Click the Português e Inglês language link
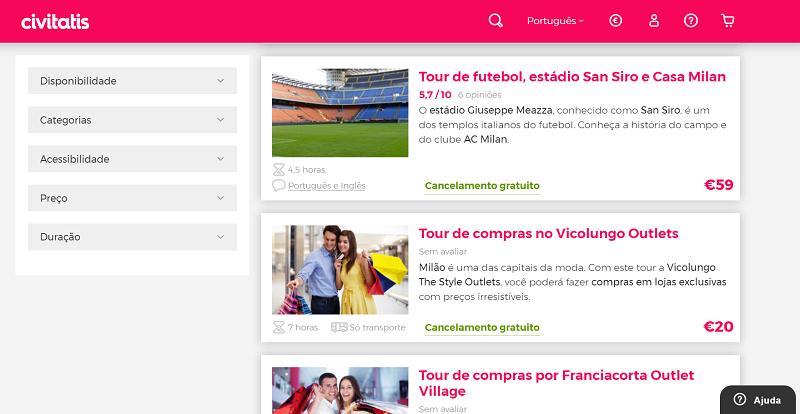 [327, 186]
